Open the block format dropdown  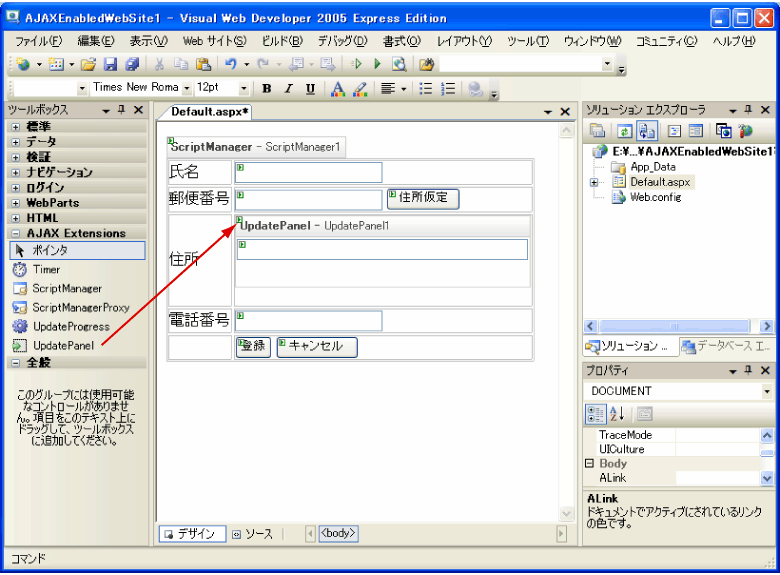[x=82, y=89]
